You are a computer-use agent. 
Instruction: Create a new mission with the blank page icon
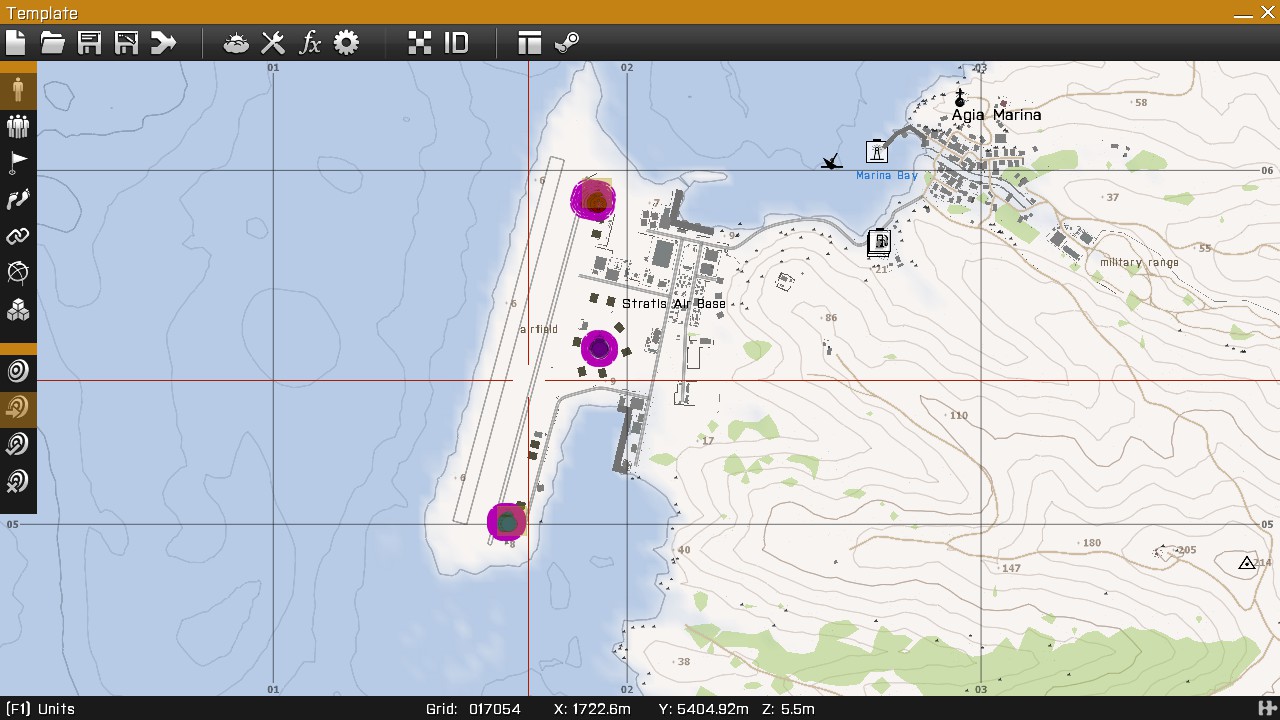[15, 42]
